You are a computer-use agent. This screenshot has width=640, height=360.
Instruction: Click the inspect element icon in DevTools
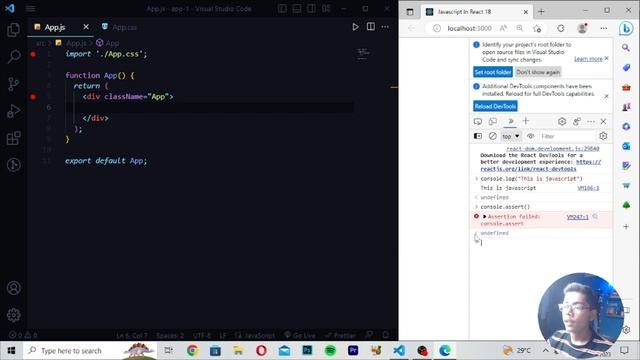pyautogui.click(x=478, y=121)
